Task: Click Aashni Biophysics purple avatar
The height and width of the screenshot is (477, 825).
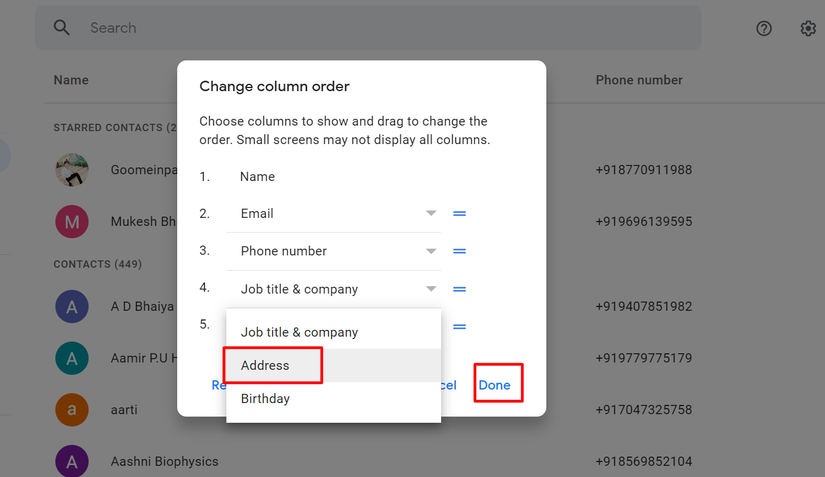Action: point(72,461)
